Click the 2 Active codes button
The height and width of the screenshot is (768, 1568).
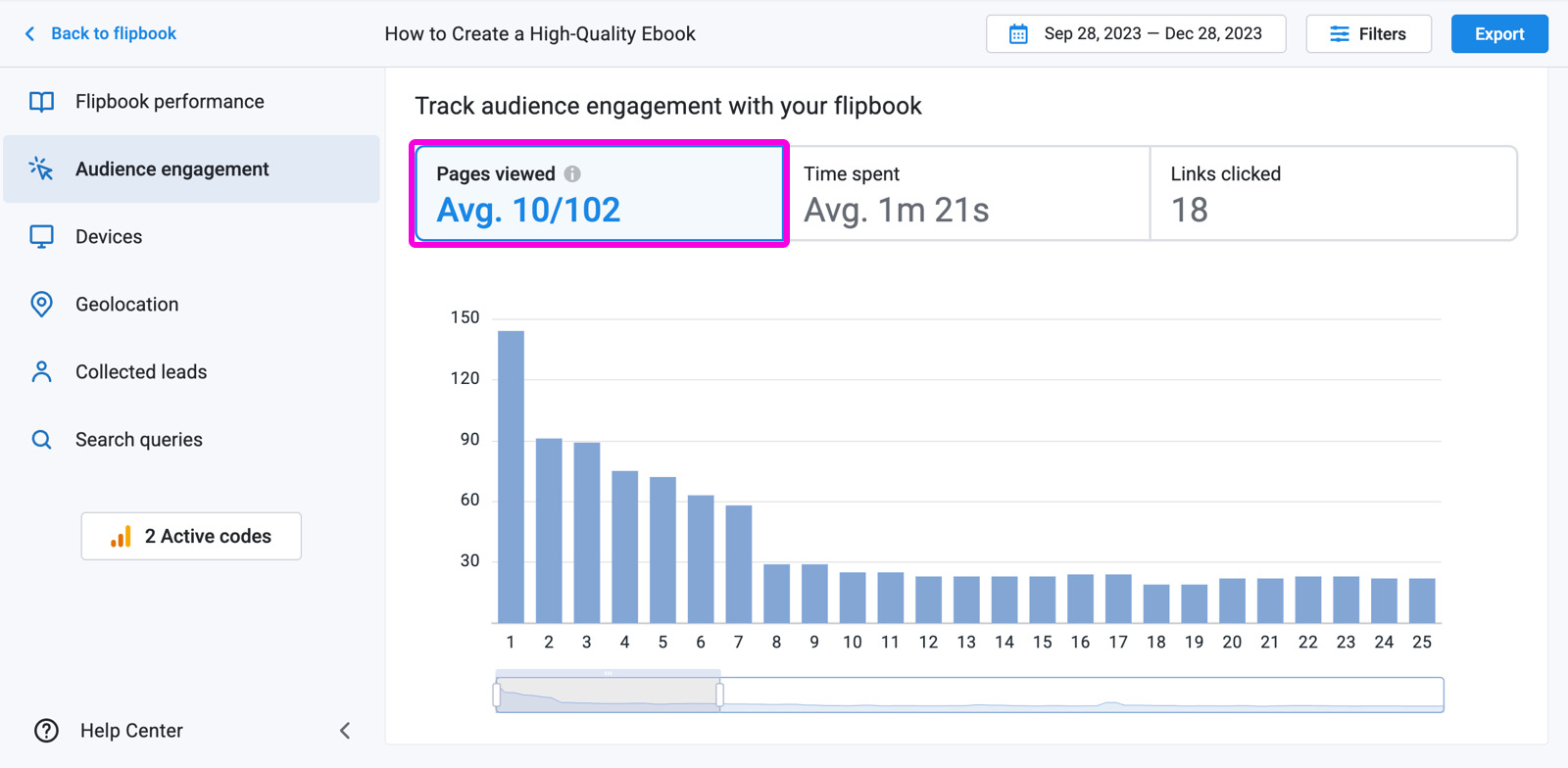(x=191, y=537)
